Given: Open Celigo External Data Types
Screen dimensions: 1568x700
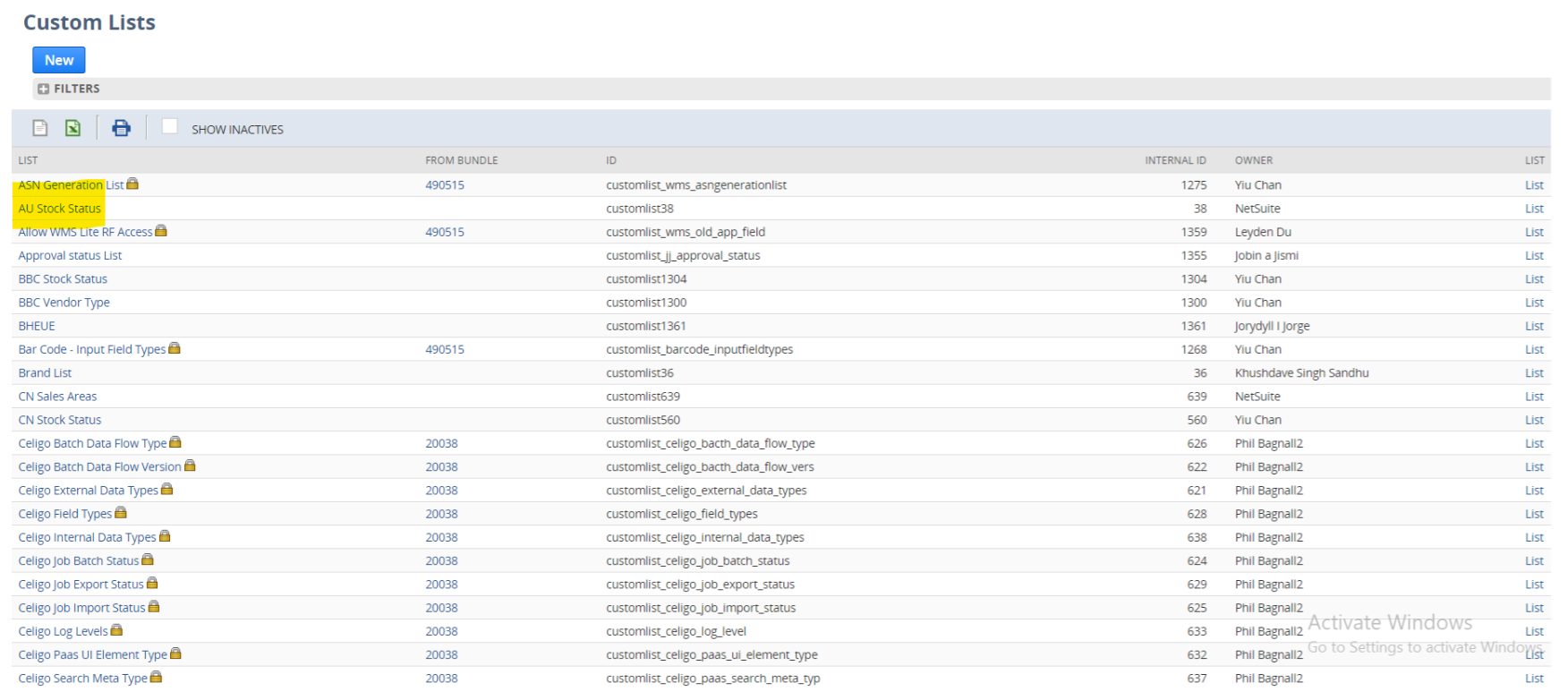Looking at the screenshot, I should 88,491.
